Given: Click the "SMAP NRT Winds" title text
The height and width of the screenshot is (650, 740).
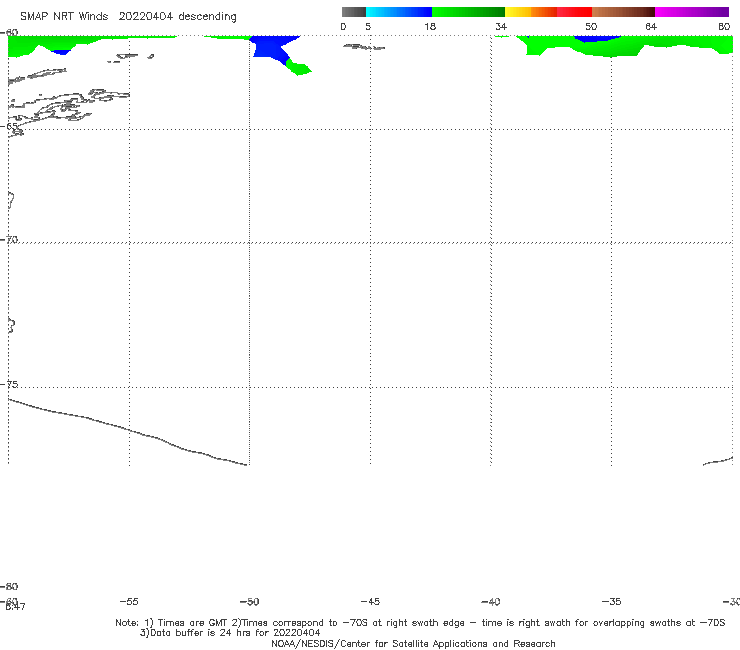Looking at the screenshot, I should click(64, 17).
